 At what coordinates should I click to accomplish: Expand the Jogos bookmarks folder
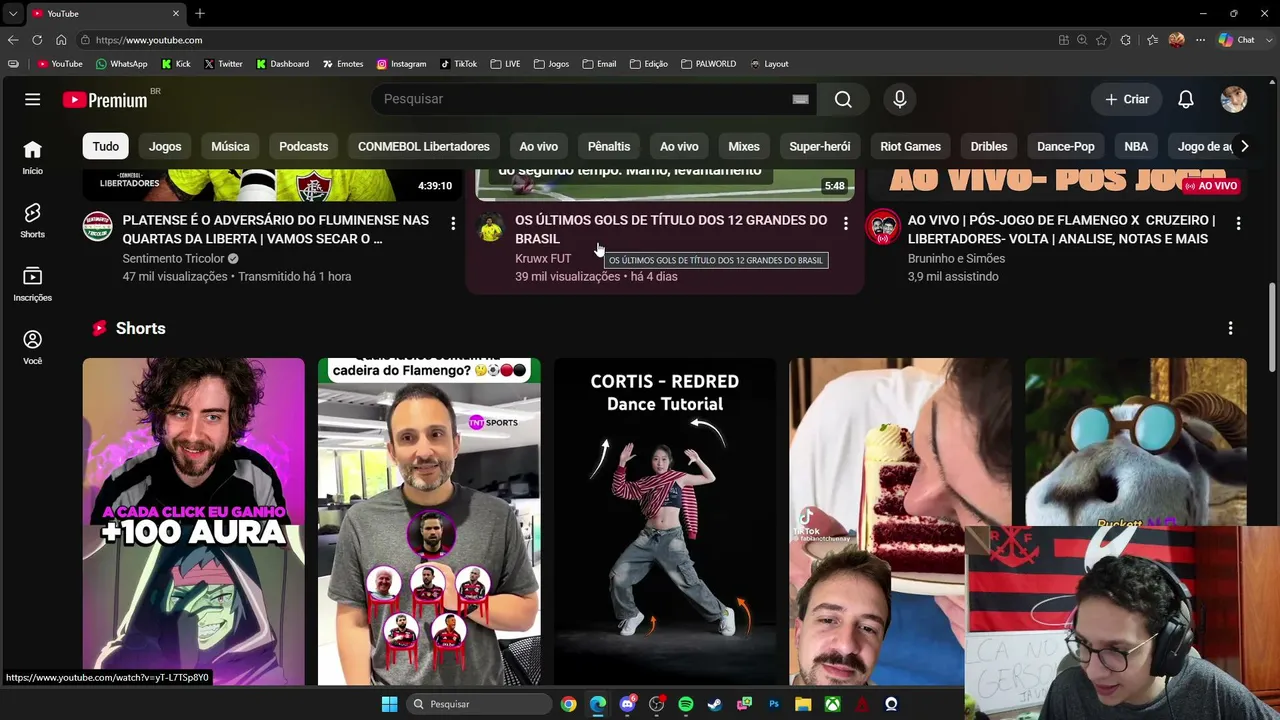click(551, 64)
